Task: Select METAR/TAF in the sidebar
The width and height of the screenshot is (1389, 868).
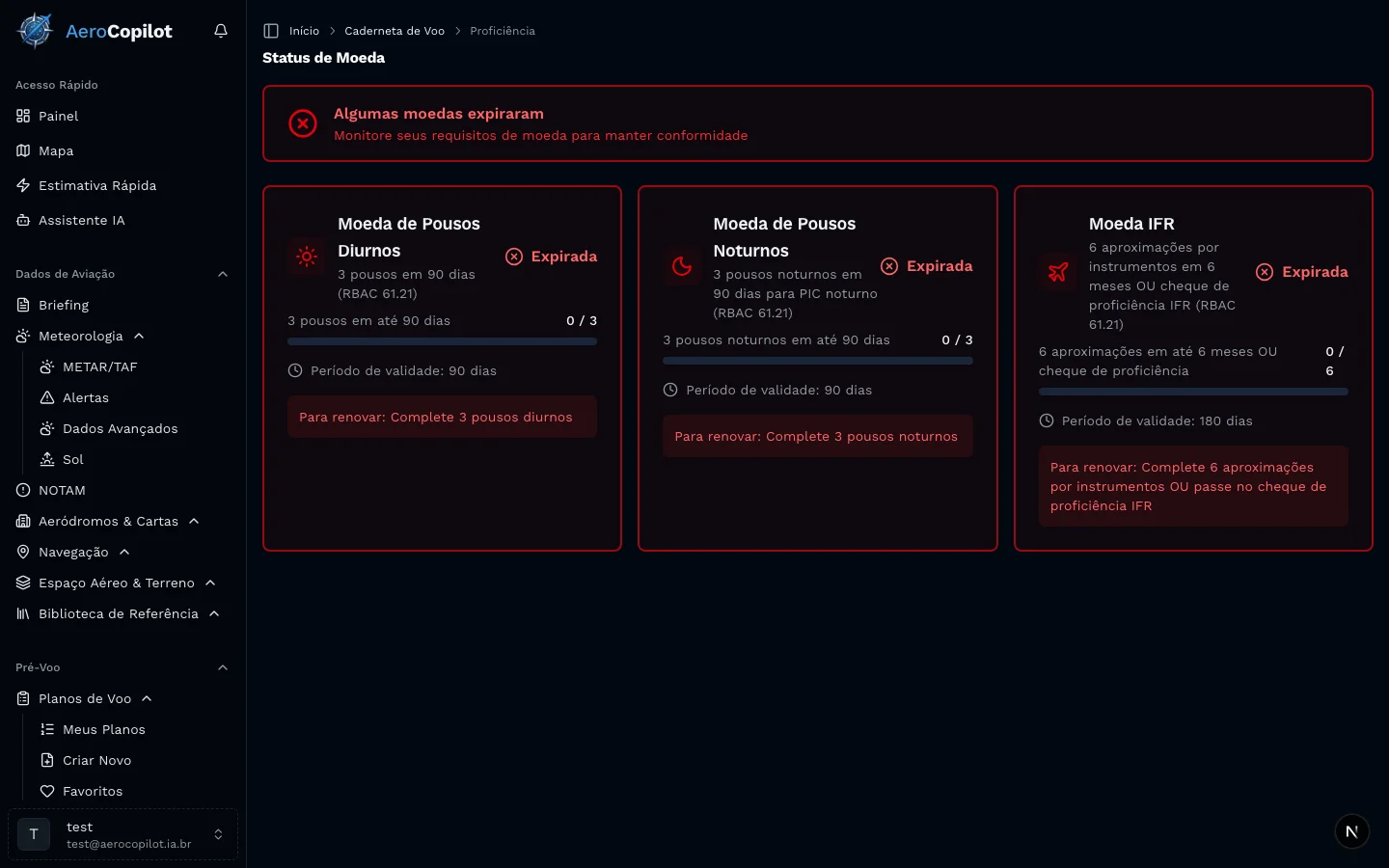Action: point(99,366)
